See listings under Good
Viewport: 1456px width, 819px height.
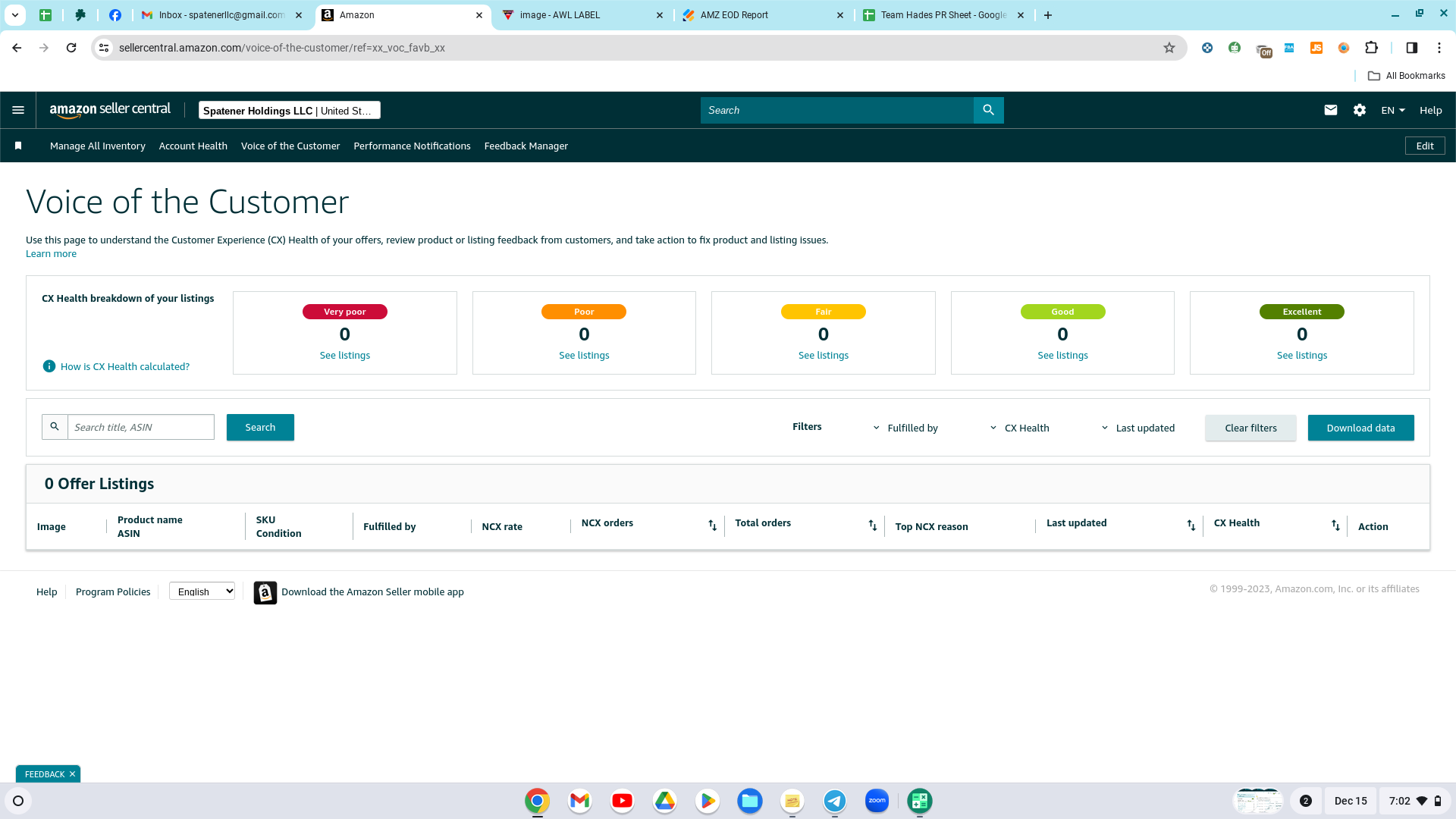1062,355
